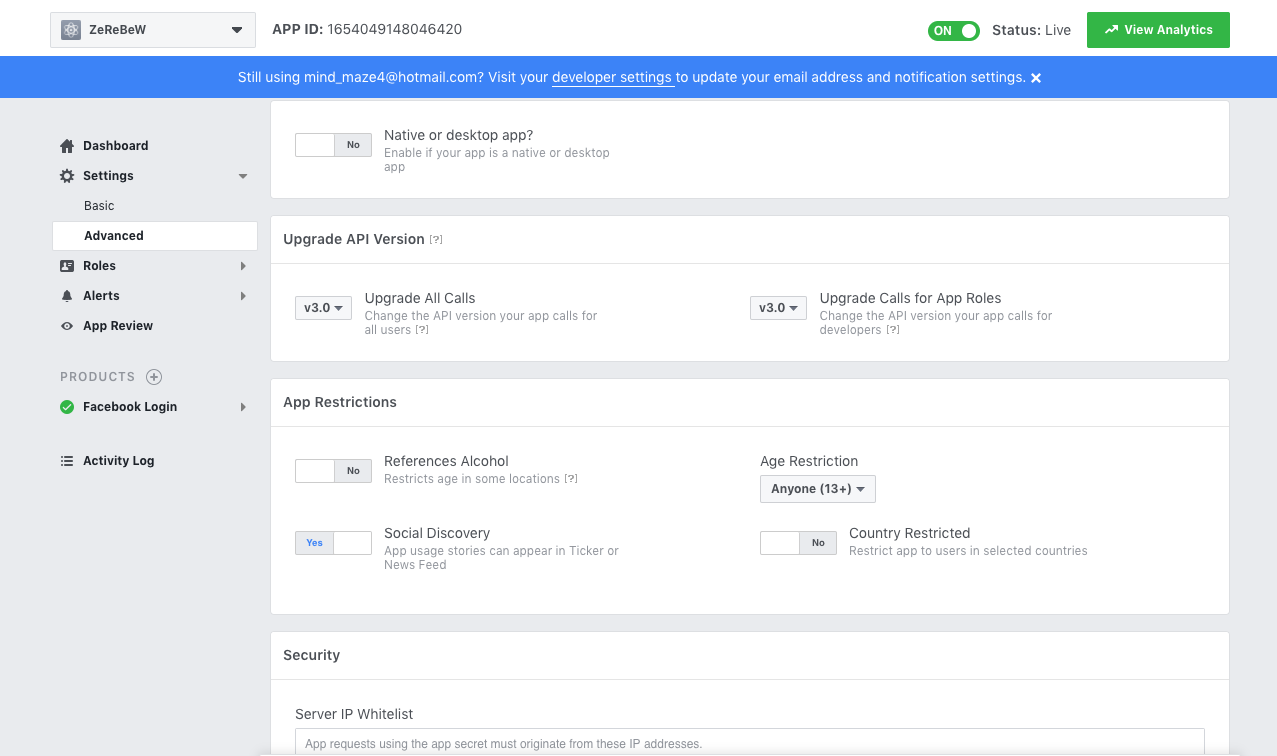Image resolution: width=1277 pixels, height=756 pixels.
Task: Open the Age Restriction dropdown
Action: point(817,489)
